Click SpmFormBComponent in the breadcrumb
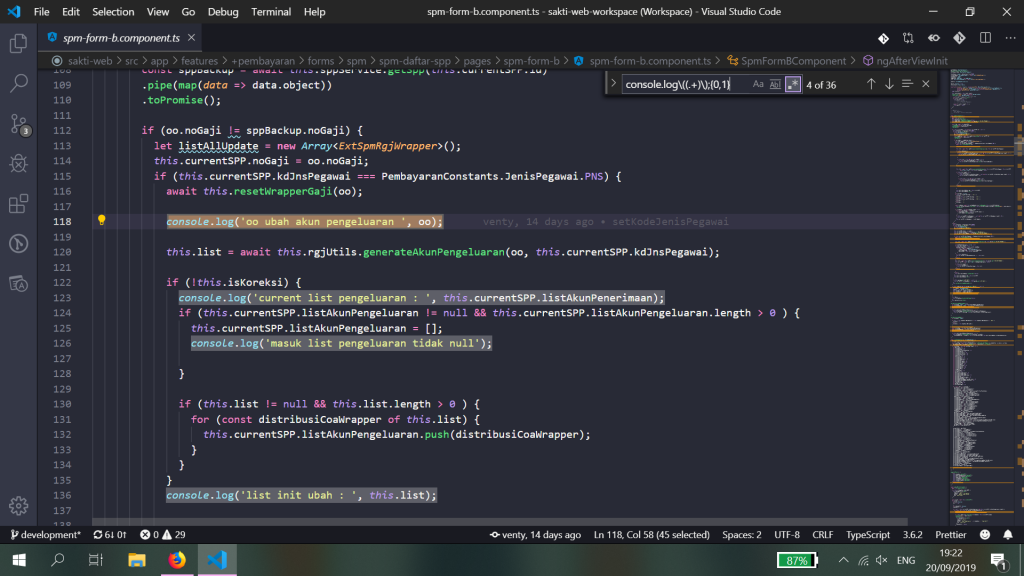The height and width of the screenshot is (576, 1024). (x=793, y=61)
